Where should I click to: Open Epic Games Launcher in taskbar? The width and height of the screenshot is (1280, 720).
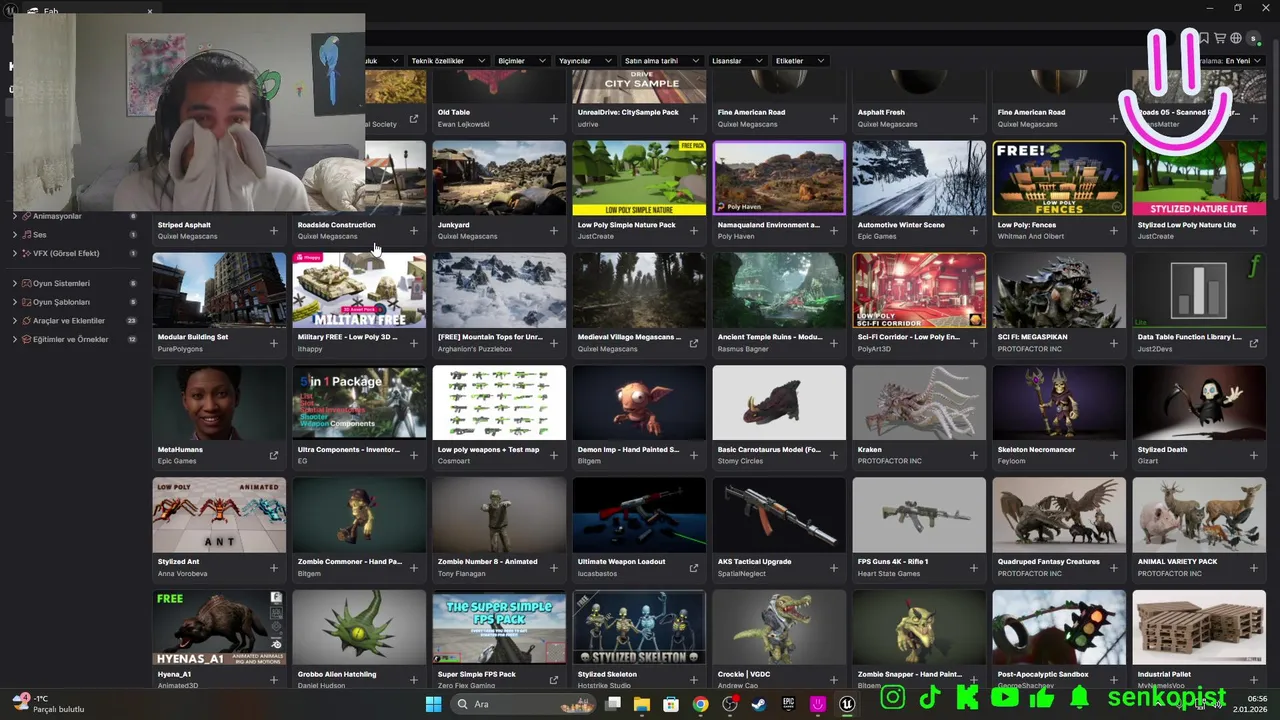[x=789, y=704]
